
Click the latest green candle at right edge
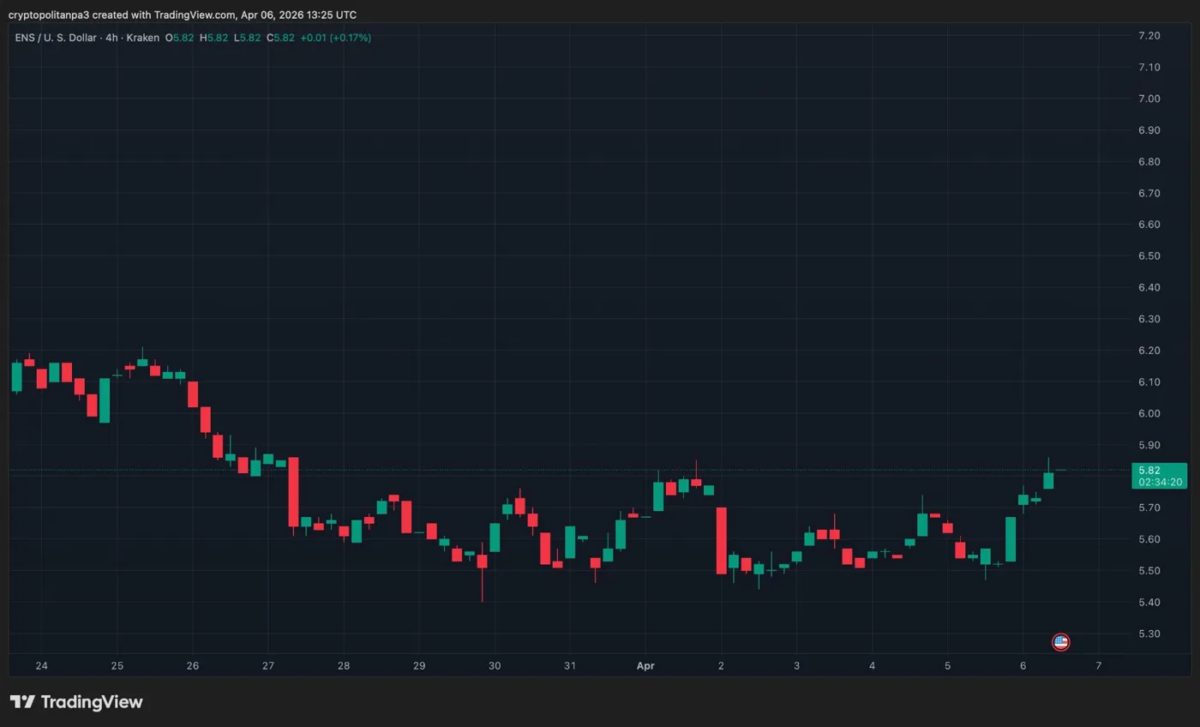[x=1048, y=480]
